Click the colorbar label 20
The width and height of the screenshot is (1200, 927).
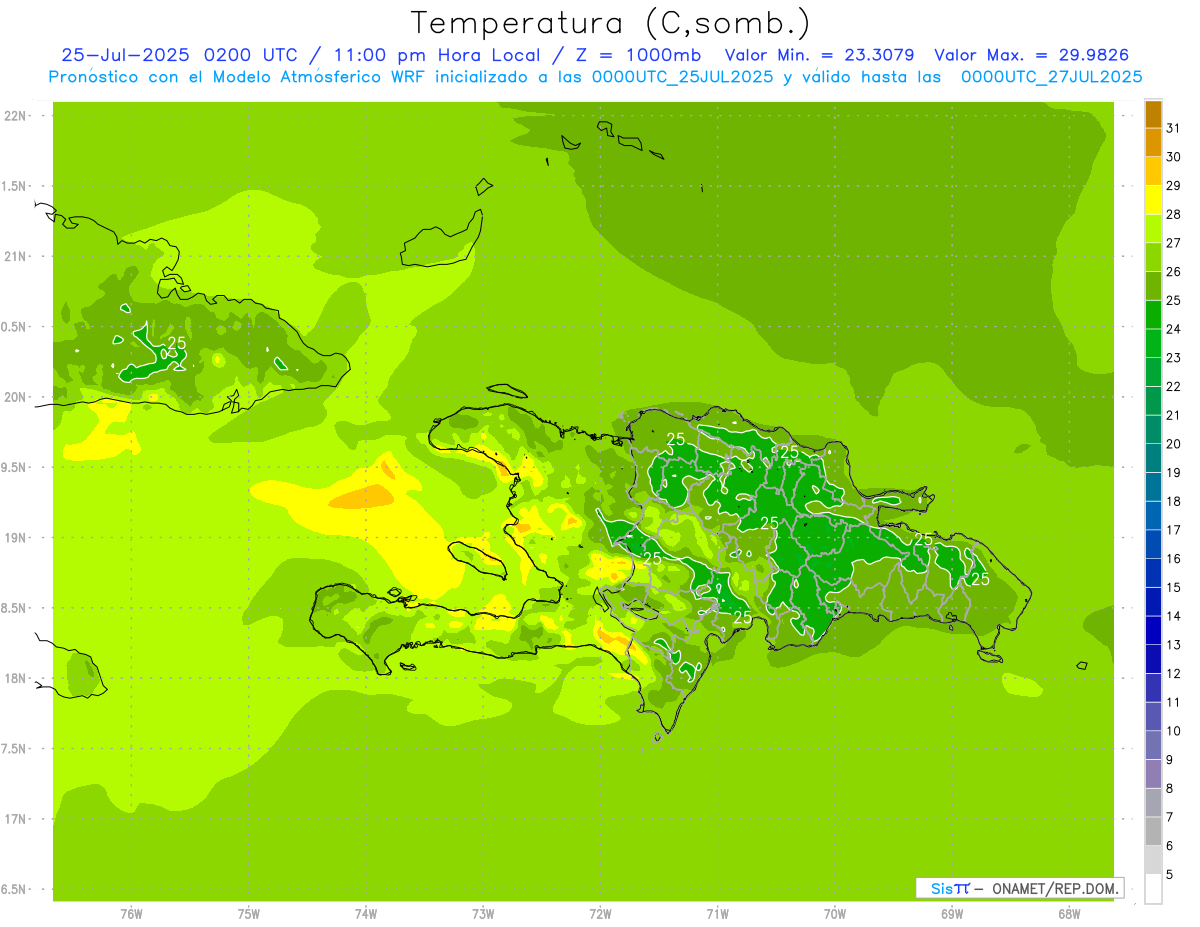(x=1173, y=444)
